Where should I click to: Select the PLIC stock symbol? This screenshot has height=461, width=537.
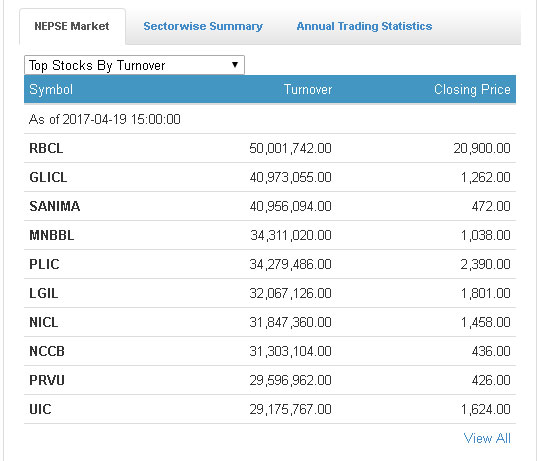pos(44,264)
